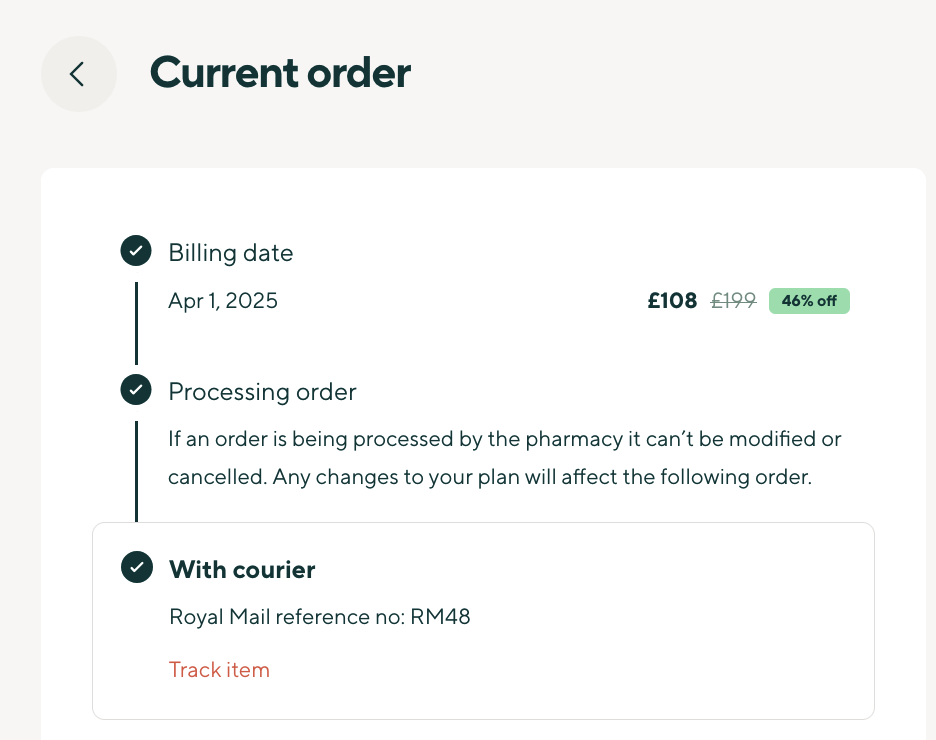Image resolution: width=936 pixels, height=740 pixels.
Task: Click the Processing order checkmark icon
Action: click(136, 390)
